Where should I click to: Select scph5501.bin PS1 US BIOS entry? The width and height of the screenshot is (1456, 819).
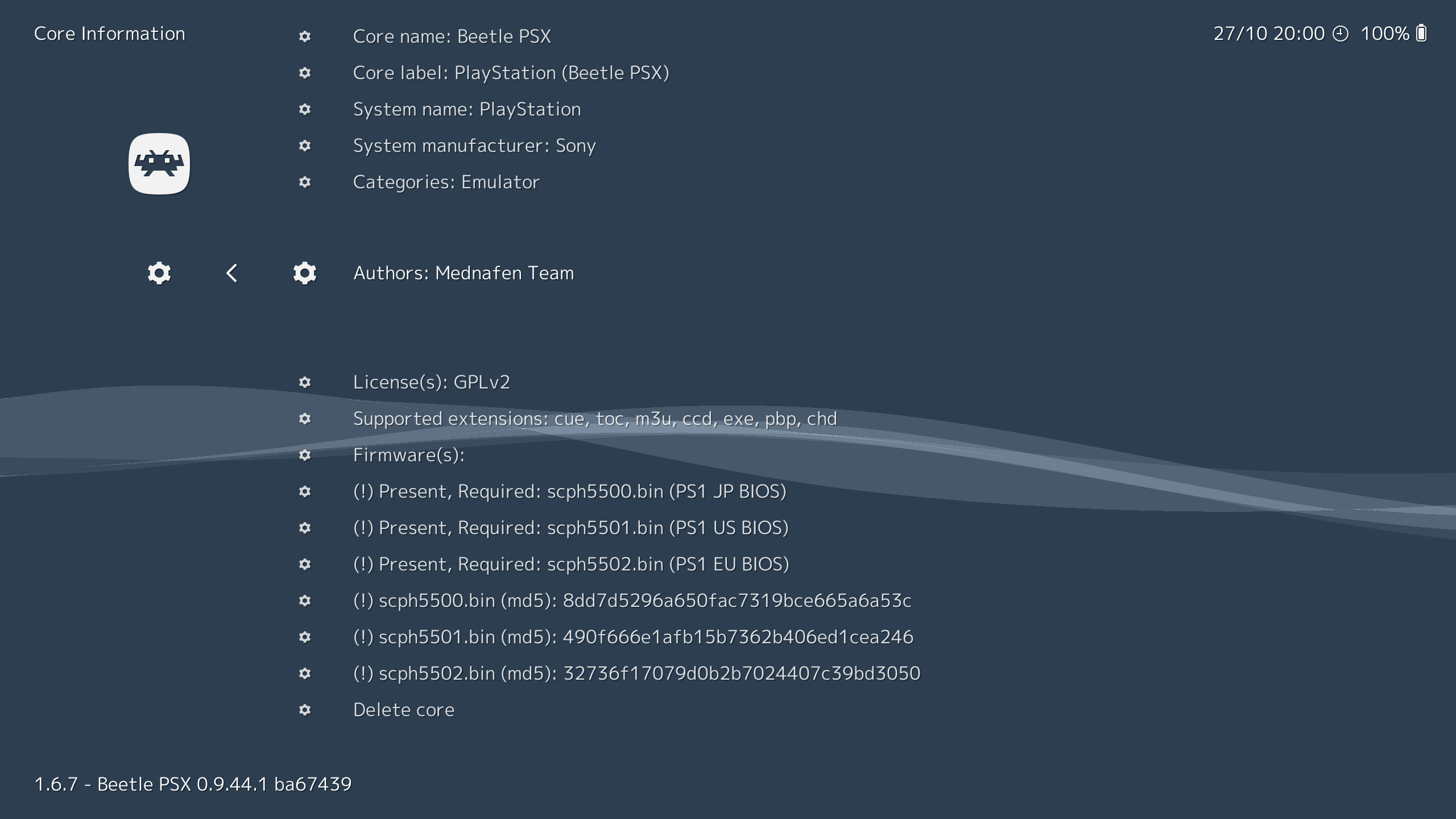point(570,528)
